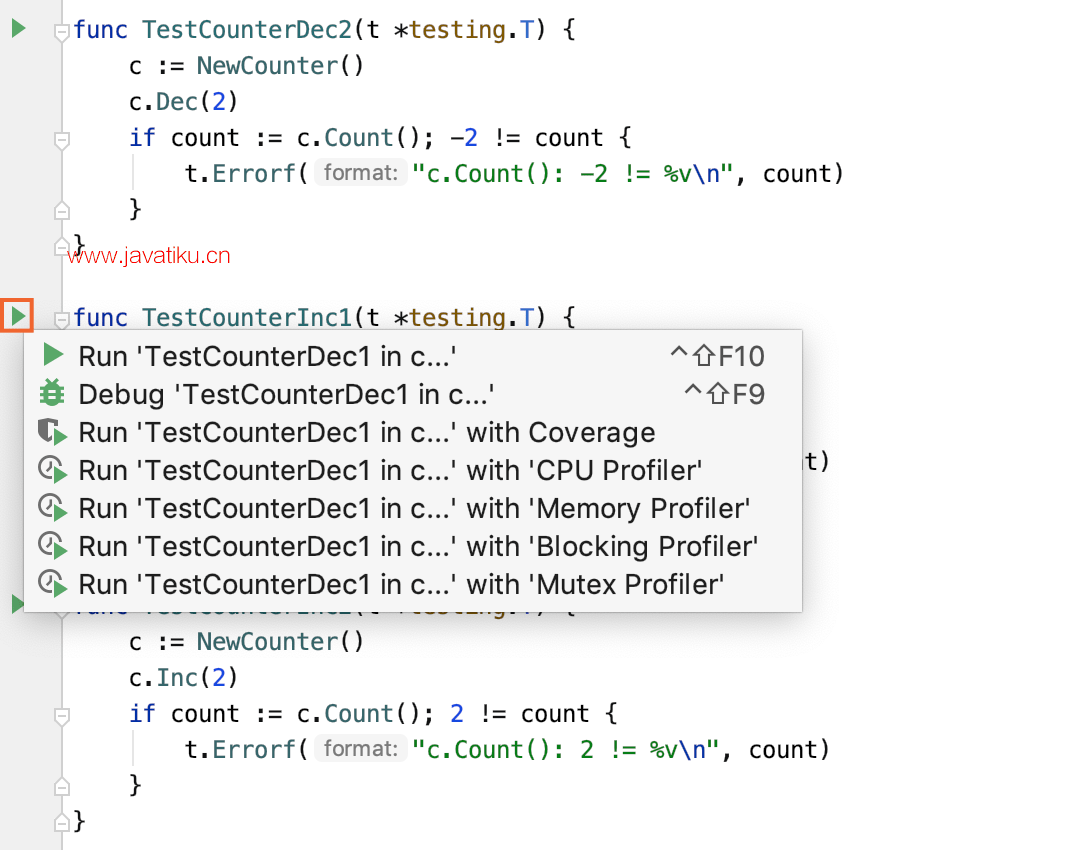Collapse the if block containing '2 != count'
Image resolution: width=1090 pixels, height=850 pixels.
[x=62, y=715]
